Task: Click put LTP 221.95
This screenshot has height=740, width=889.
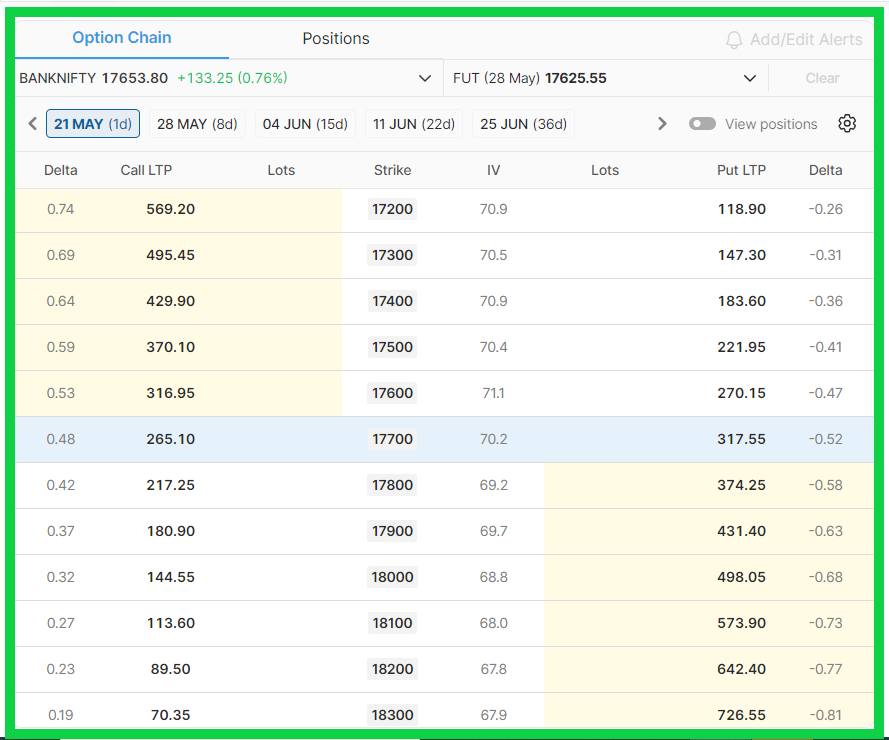Action: point(742,347)
